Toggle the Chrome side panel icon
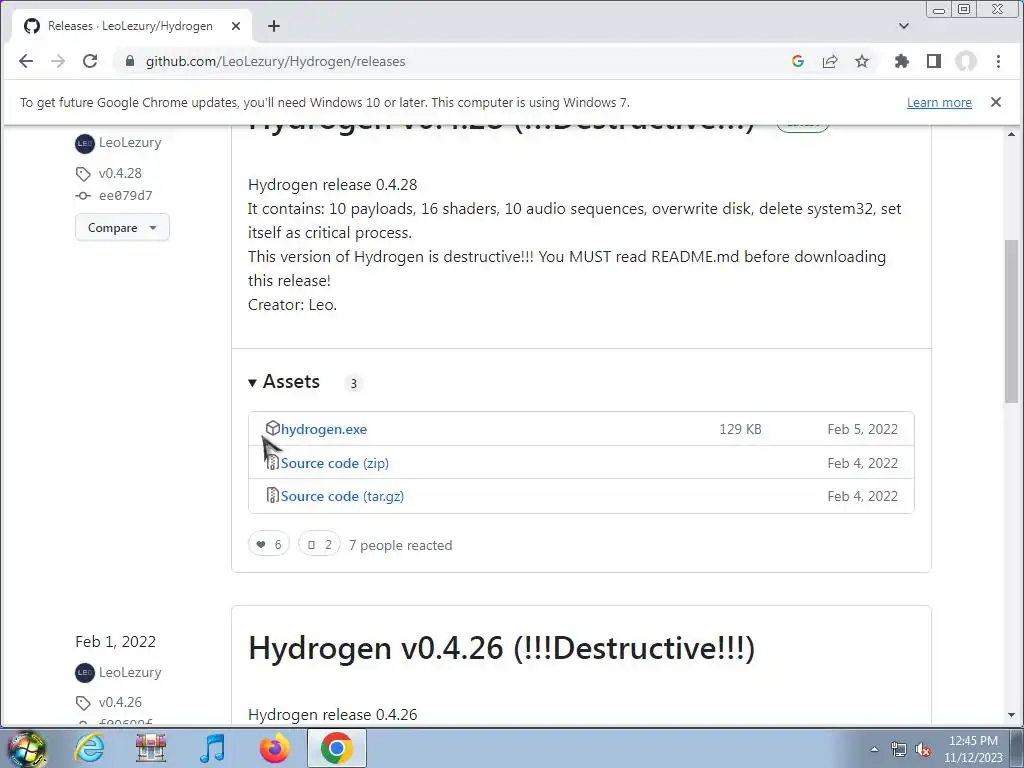Screen dimensions: 1024x768 tap(934, 61)
